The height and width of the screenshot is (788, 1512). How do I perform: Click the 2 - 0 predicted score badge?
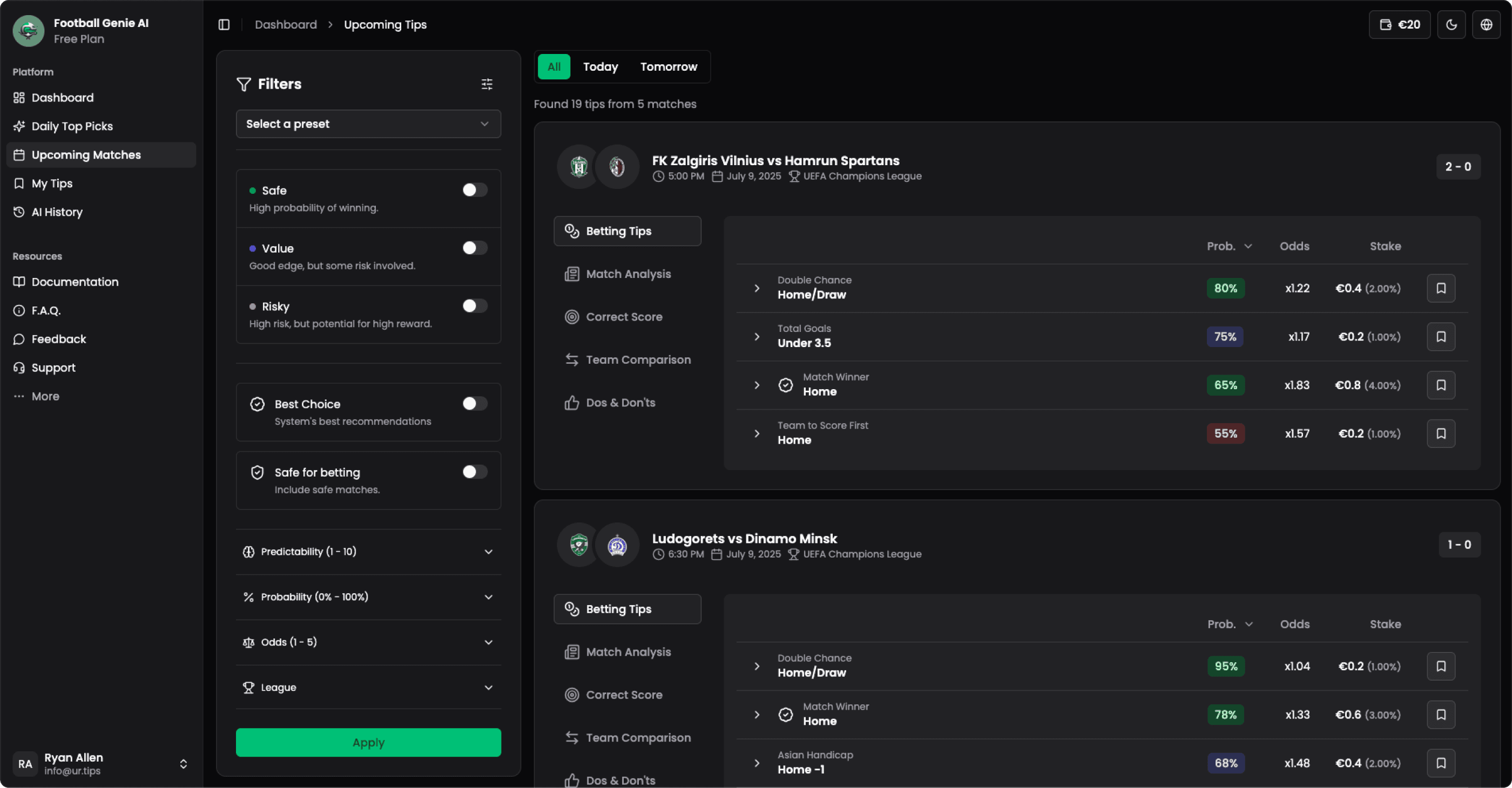pyautogui.click(x=1457, y=167)
